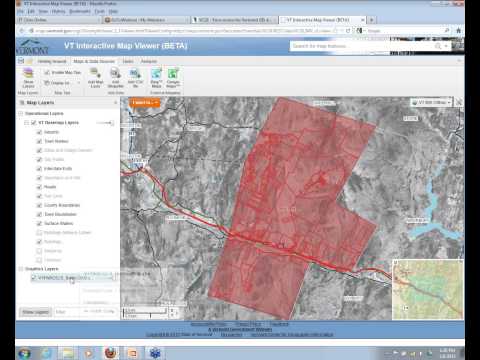Open the Bing Maps external viewer icon
This screenshot has width=480, height=360.
tap(156, 73)
